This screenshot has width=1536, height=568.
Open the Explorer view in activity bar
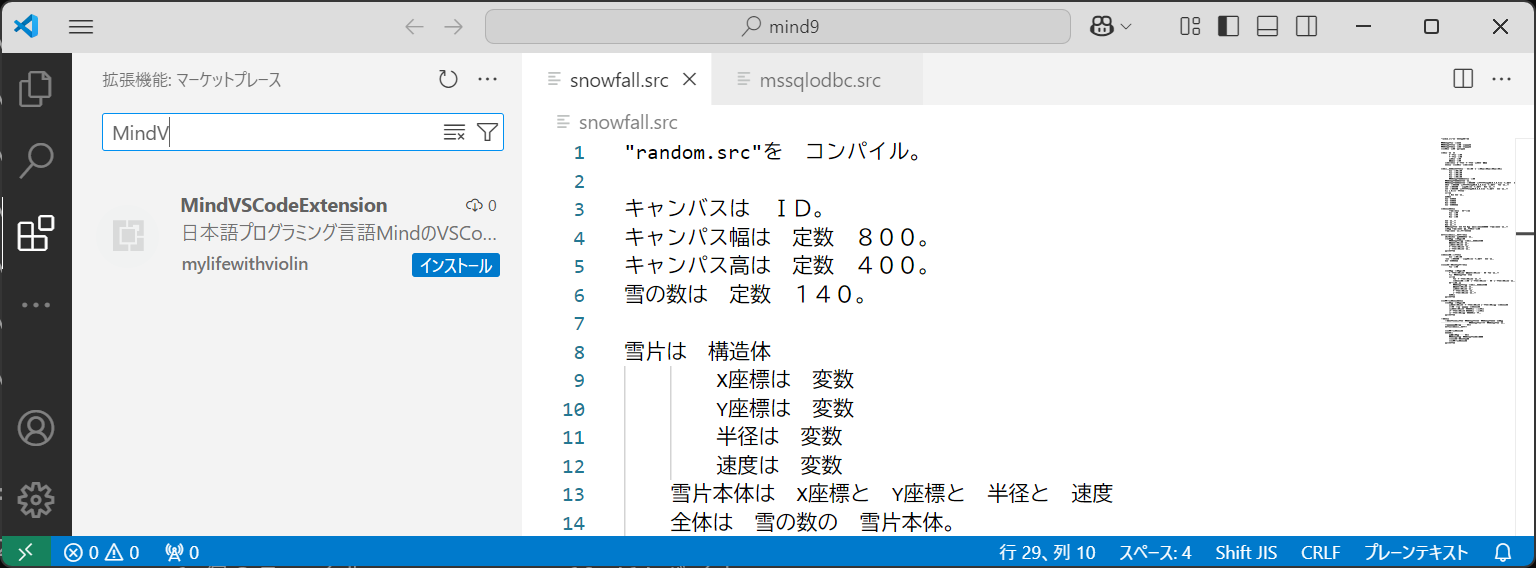point(36,88)
